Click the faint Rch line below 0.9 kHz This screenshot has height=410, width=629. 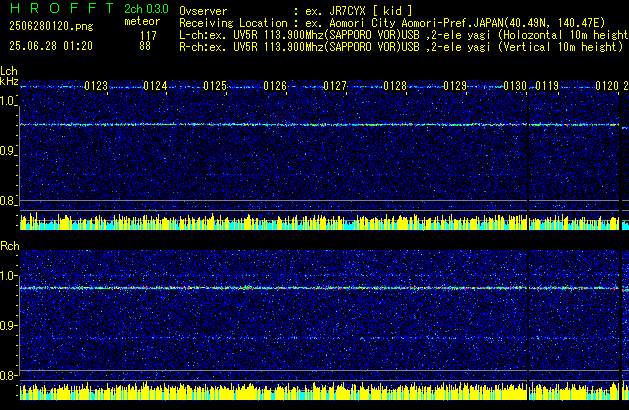[319, 338]
